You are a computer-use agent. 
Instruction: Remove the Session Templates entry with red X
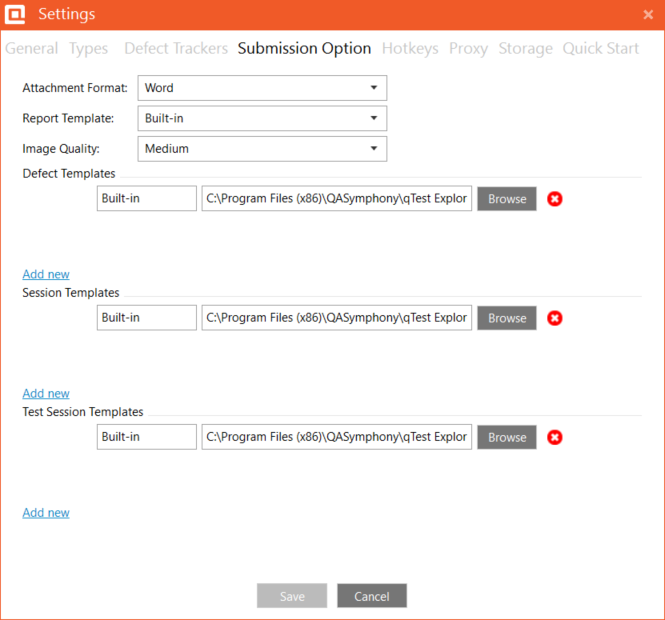pyautogui.click(x=555, y=318)
